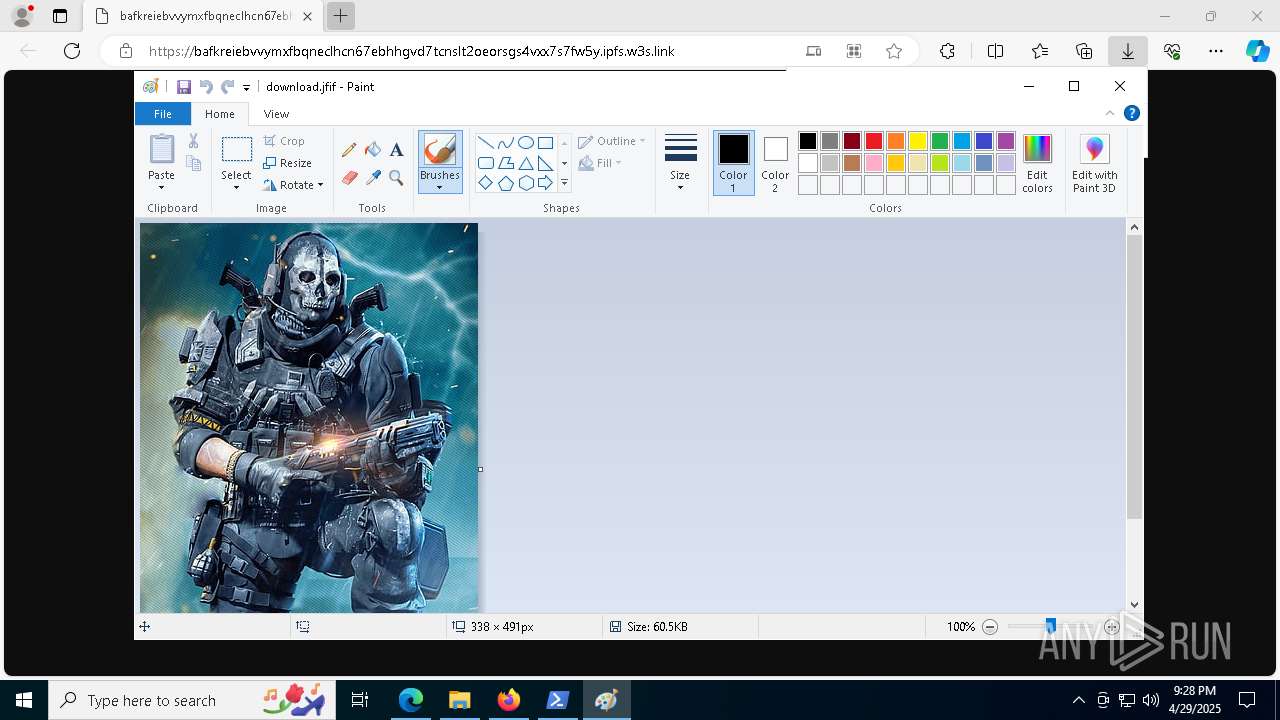Open Edit with Paint 3D
Screen dimensions: 1280x720
(x=1095, y=163)
